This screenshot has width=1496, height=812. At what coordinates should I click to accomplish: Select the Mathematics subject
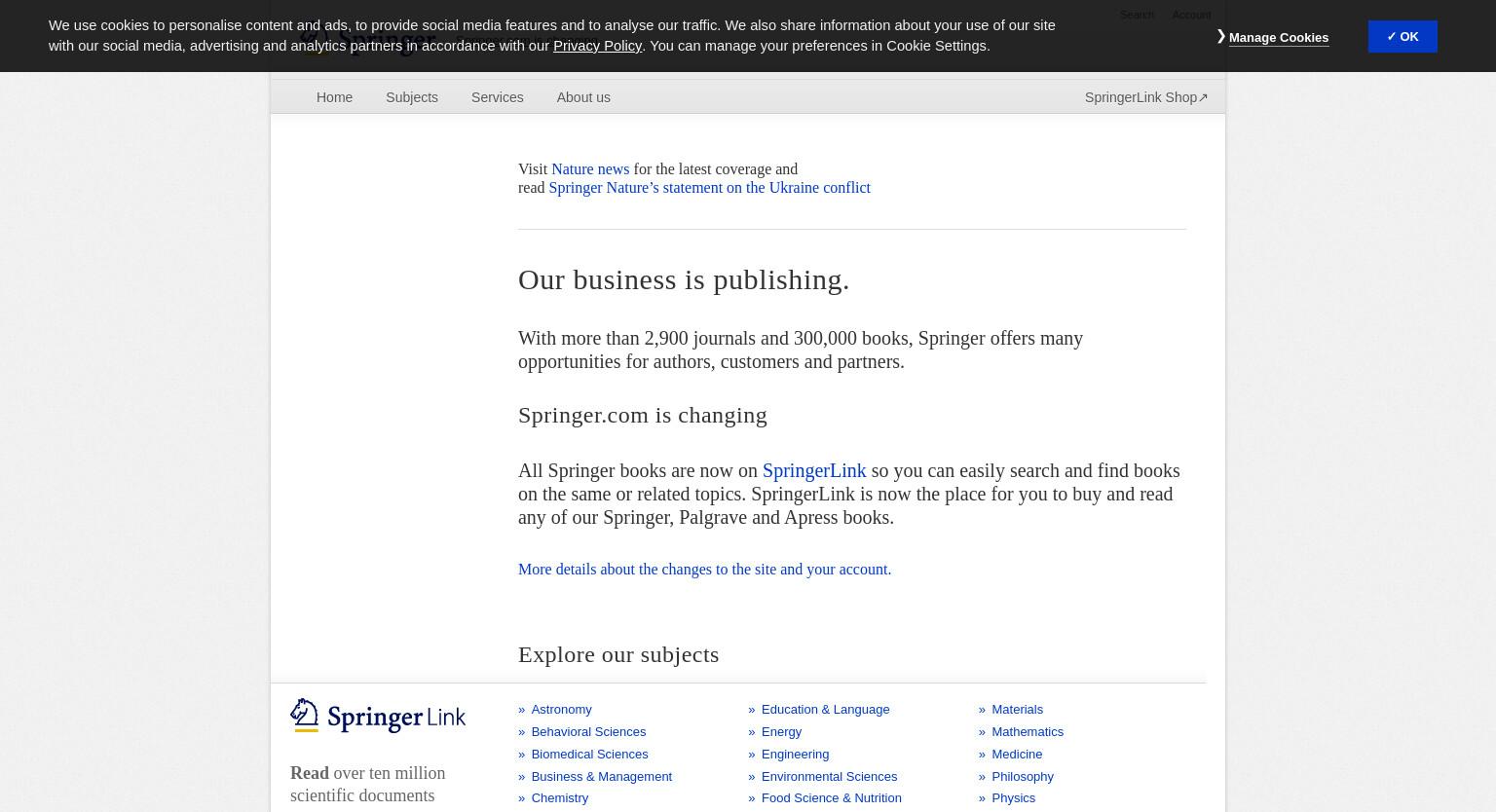[1028, 731]
